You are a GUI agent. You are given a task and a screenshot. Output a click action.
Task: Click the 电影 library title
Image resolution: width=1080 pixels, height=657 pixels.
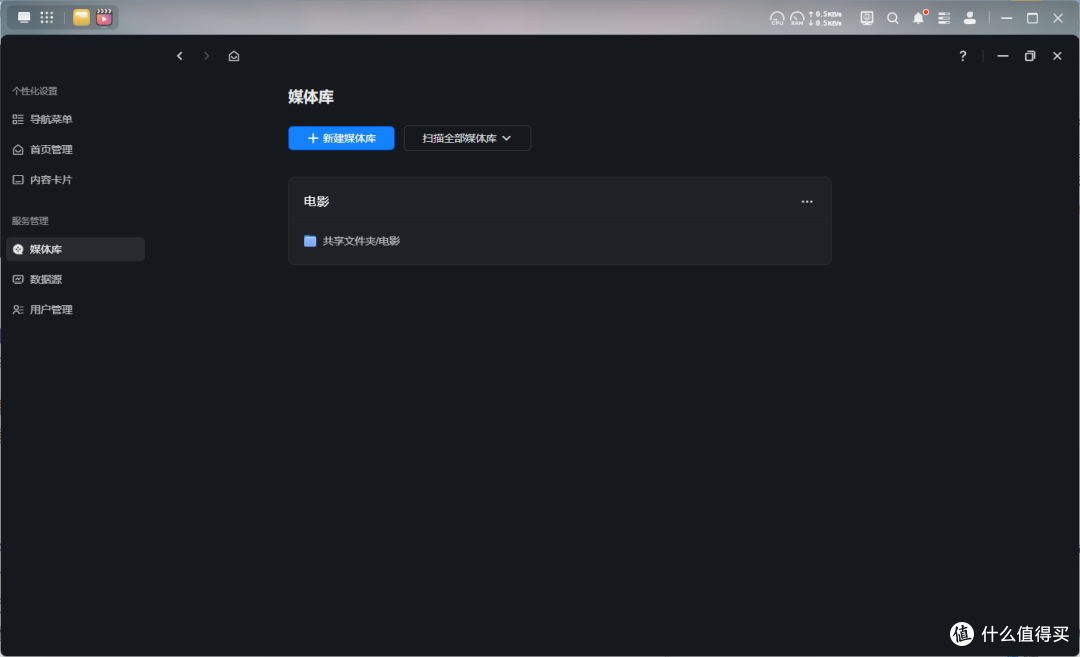point(317,202)
